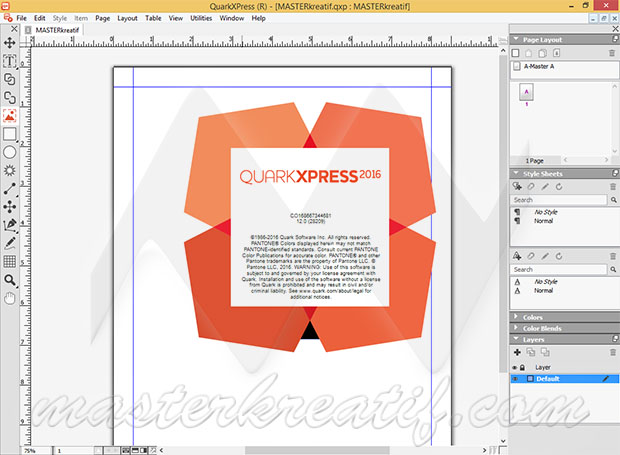Viewport: 620px width, 455px height.
Task: Expand the Color Blends panel
Action: pos(516,328)
